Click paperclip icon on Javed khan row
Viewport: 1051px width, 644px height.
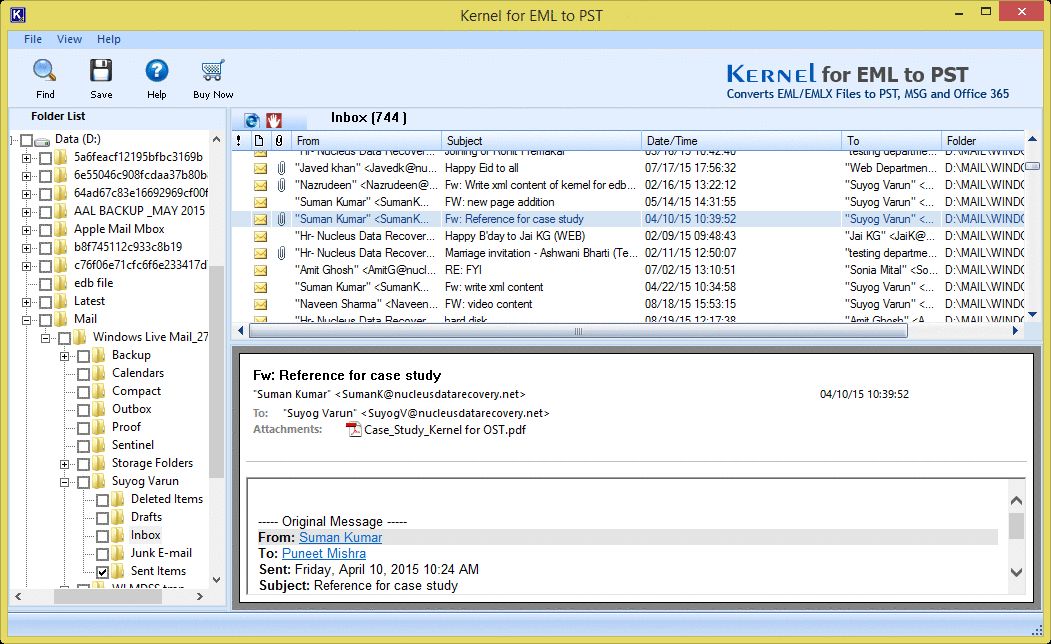click(x=281, y=168)
